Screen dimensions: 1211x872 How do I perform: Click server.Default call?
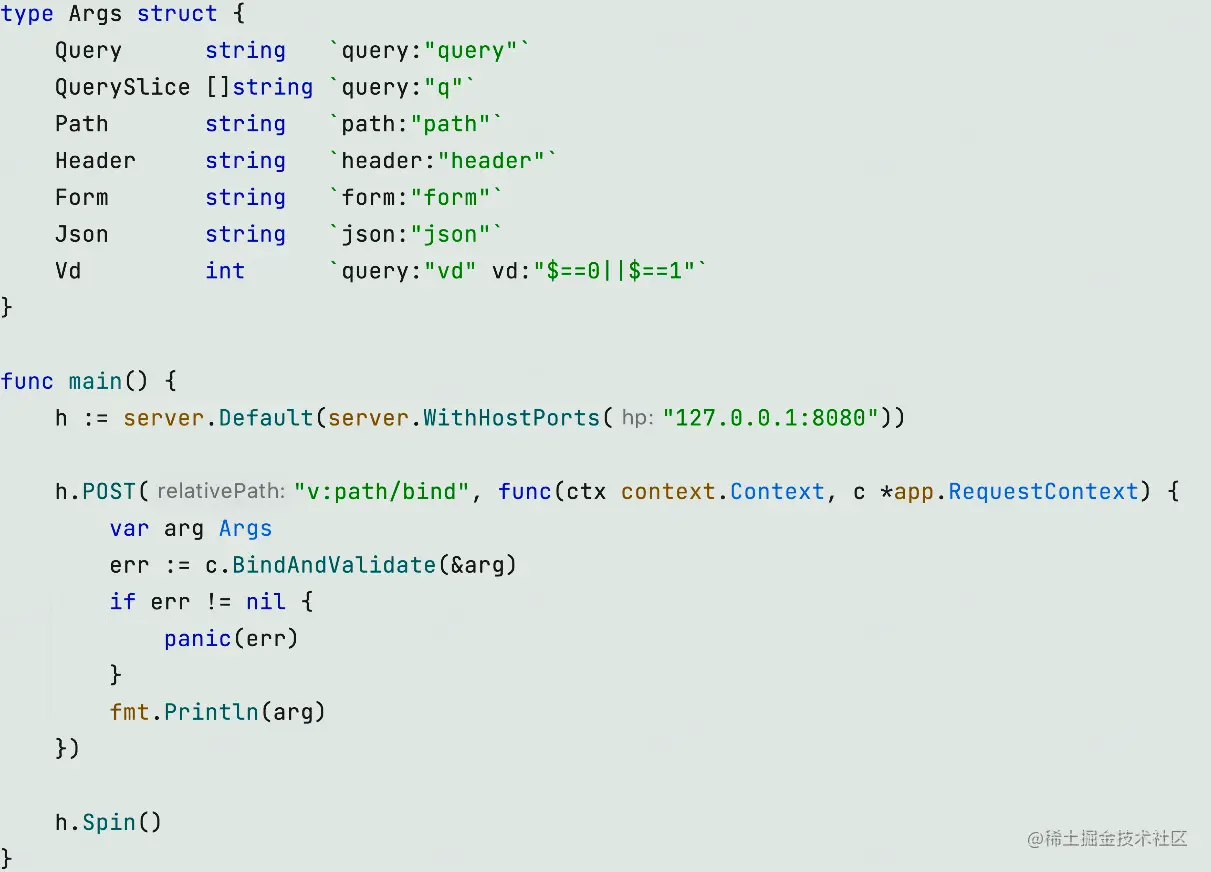218,418
